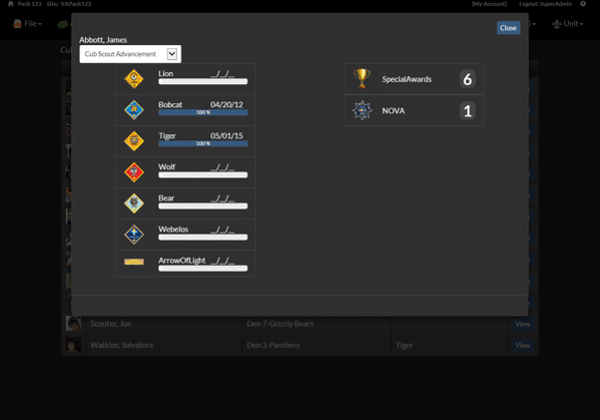The height and width of the screenshot is (420, 600).
Task: Click the help question mark icon
Action: 583,4
